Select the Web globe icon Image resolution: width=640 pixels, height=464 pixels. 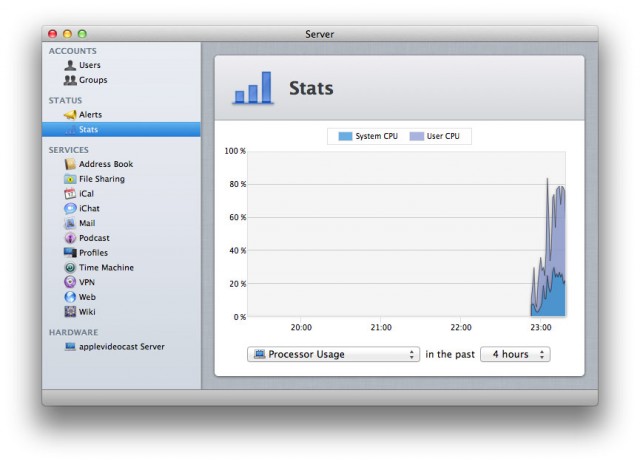pyautogui.click(x=70, y=297)
